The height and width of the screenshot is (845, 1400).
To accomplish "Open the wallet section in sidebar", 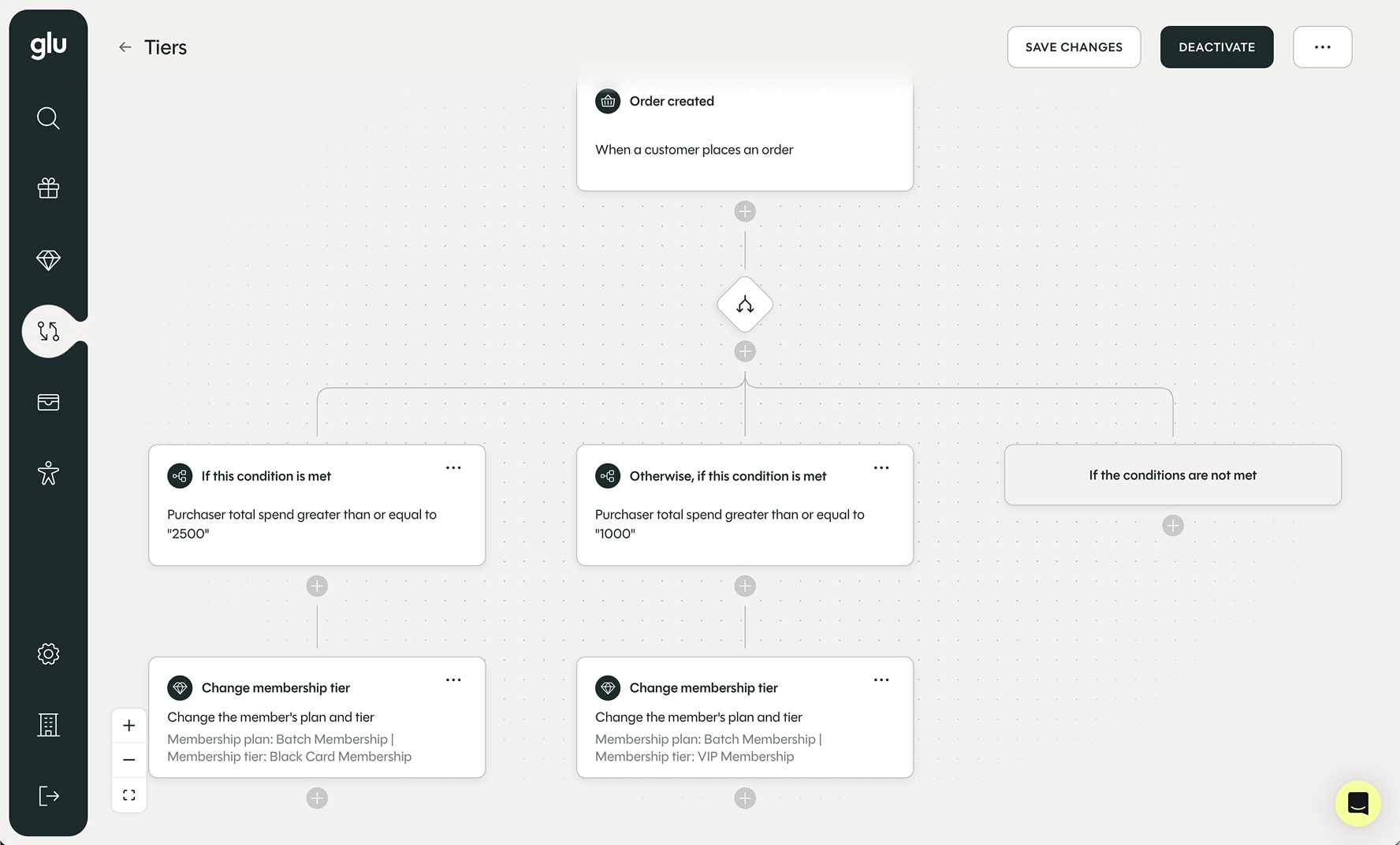I will tap(48, 402).
